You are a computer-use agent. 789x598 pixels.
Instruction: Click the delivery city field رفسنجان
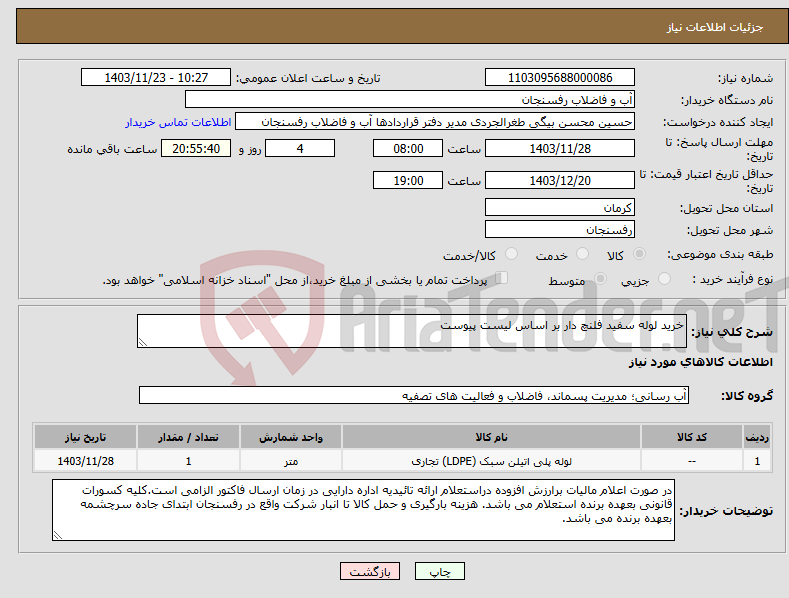(x=560, y=230)
